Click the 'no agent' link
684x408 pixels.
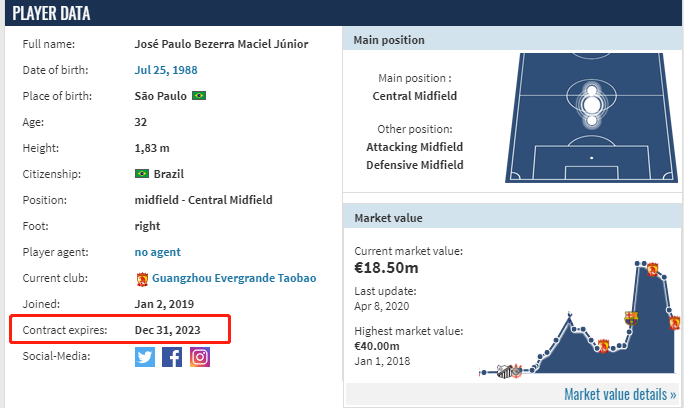pyautogui.click(x=157, y=252)
